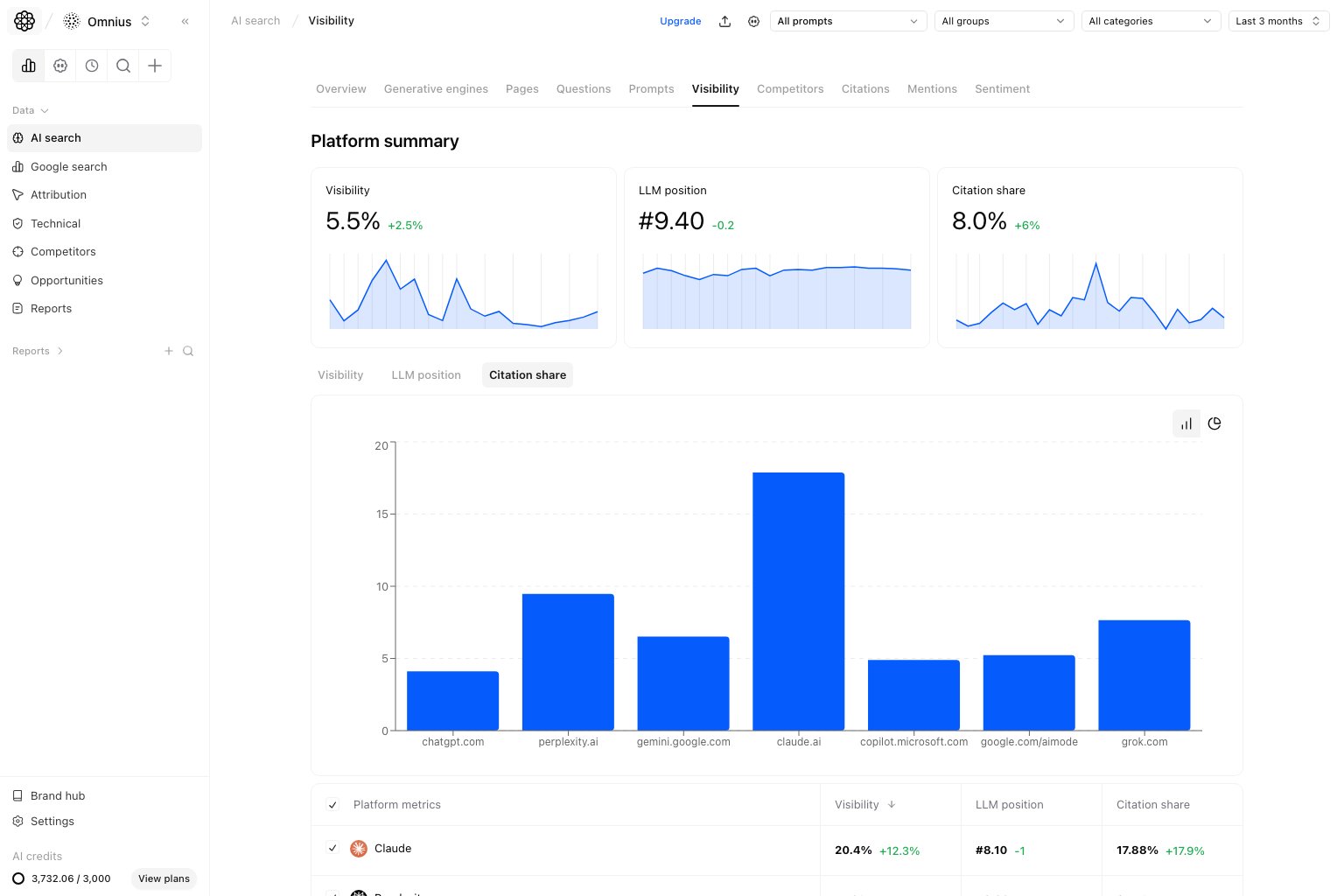This screenshot has width=1344, height=896.
Task: Click the plus icon in sidebar toolbar
Action: click(x=155, y=66)
